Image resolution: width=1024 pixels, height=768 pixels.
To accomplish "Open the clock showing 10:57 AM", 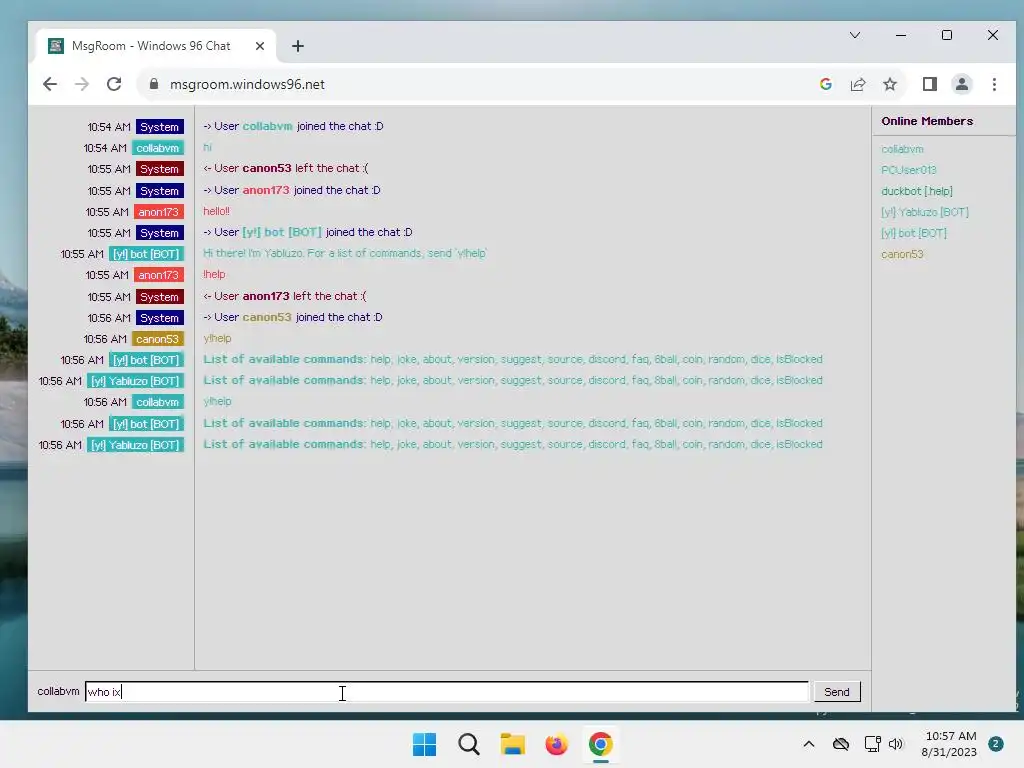I will coord(950,744).
